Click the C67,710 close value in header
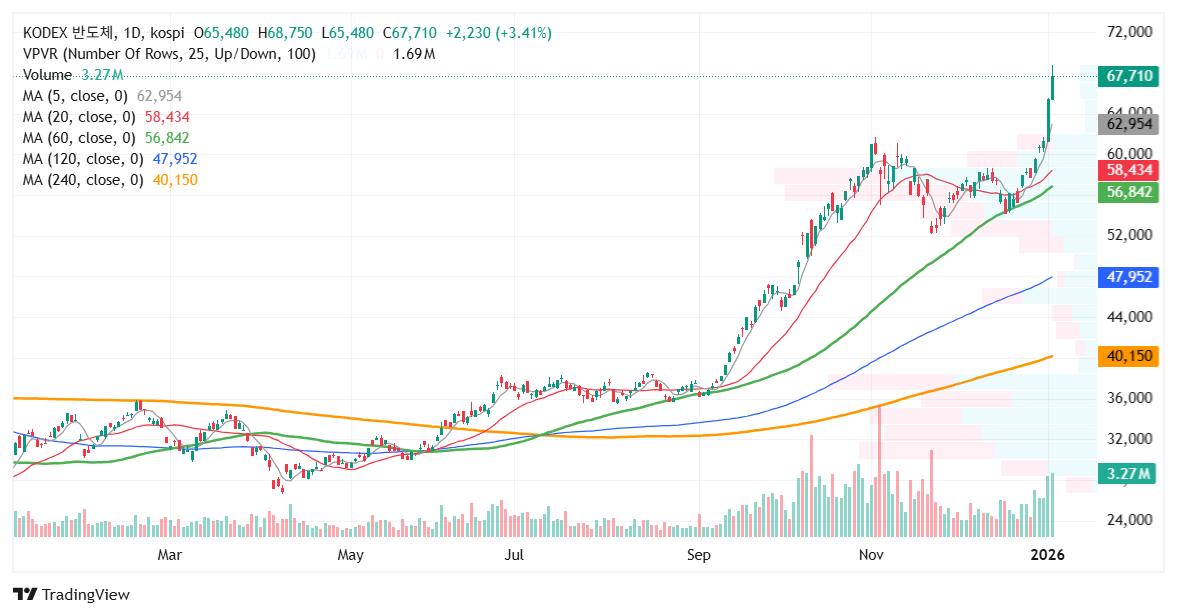The width and height of the screenshot is (1177, 616). (x=409, y=33)
